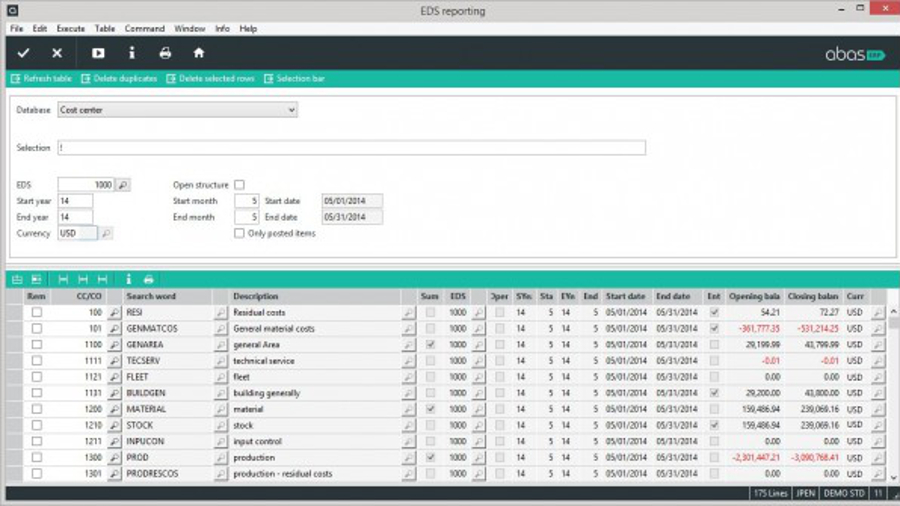
Task: Click into the Selection input field
Action: [351, 147]
